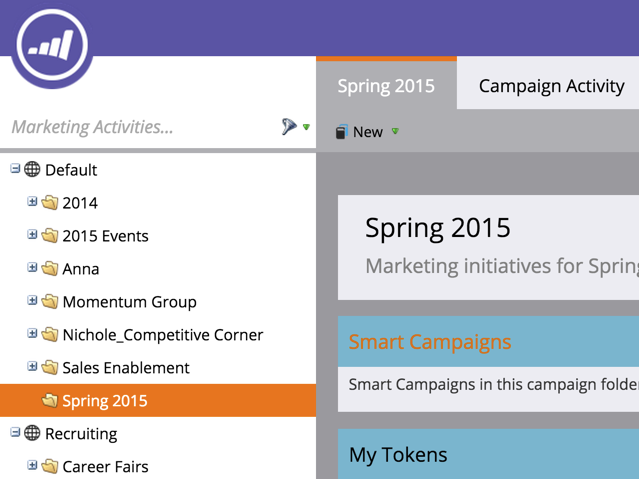This screenshot has width=639, height=479.
Task: Click the folder icon beside Sales Enablement
Action: [50, 368]
